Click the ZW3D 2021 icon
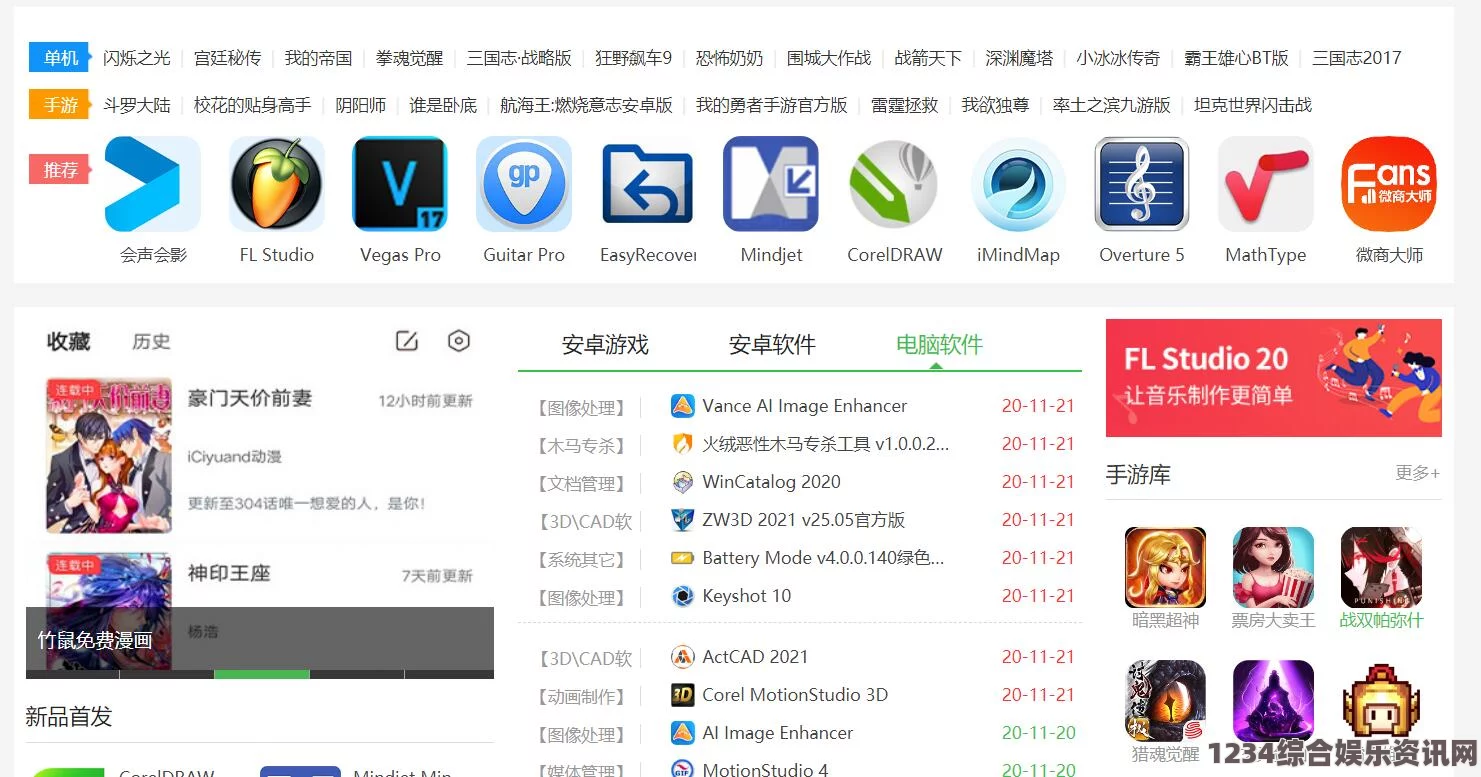This screenshot has width=1481, height=777. pos(682,520)
